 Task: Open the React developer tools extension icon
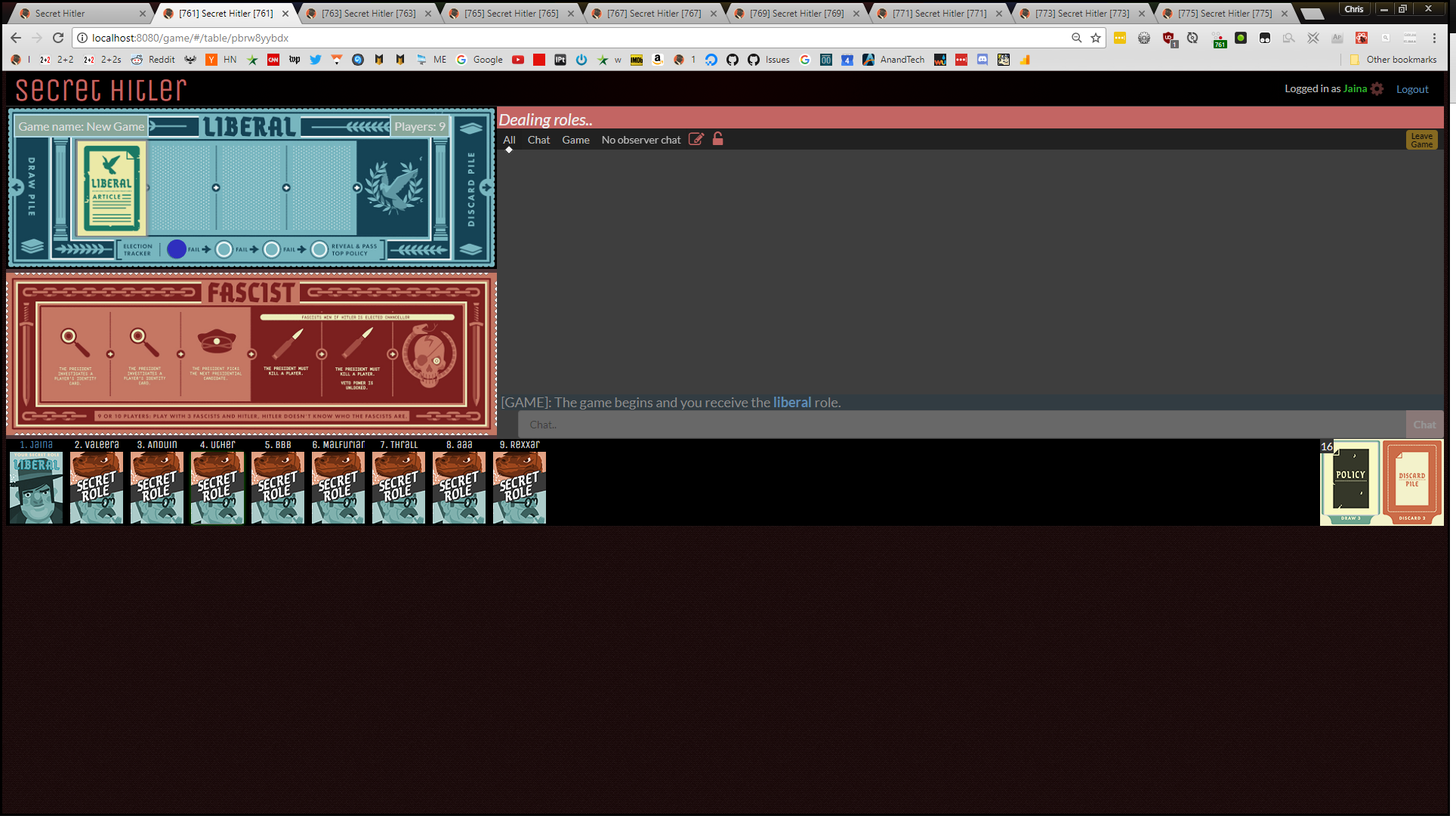click(x=1362, y=38)
